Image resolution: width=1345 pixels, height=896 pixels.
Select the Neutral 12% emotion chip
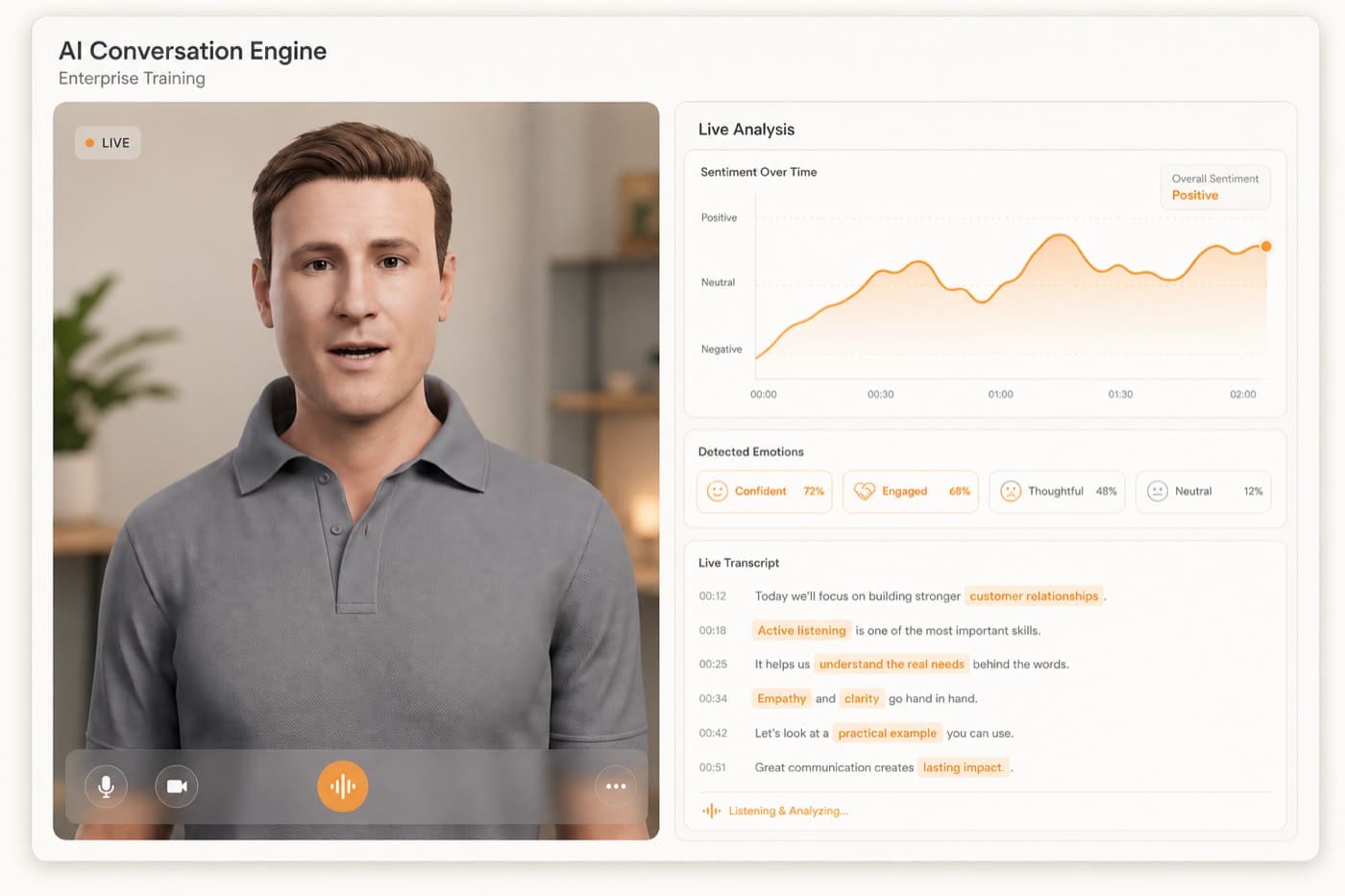click(1204, 492)
